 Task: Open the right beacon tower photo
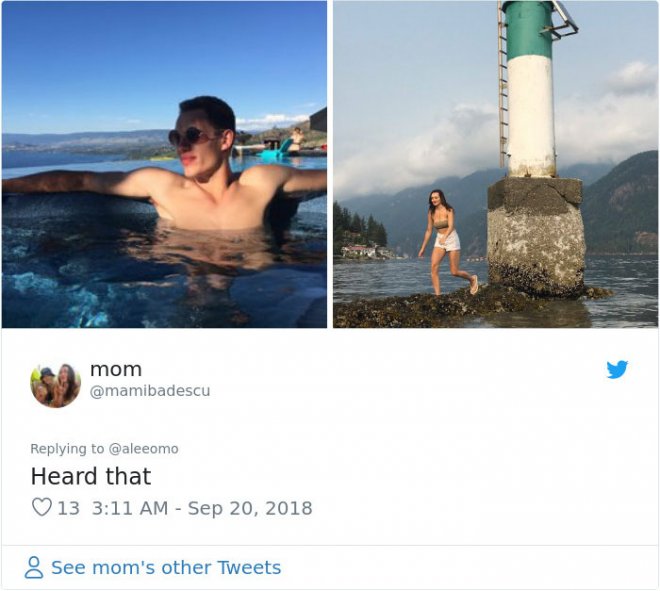click(495, 164)
